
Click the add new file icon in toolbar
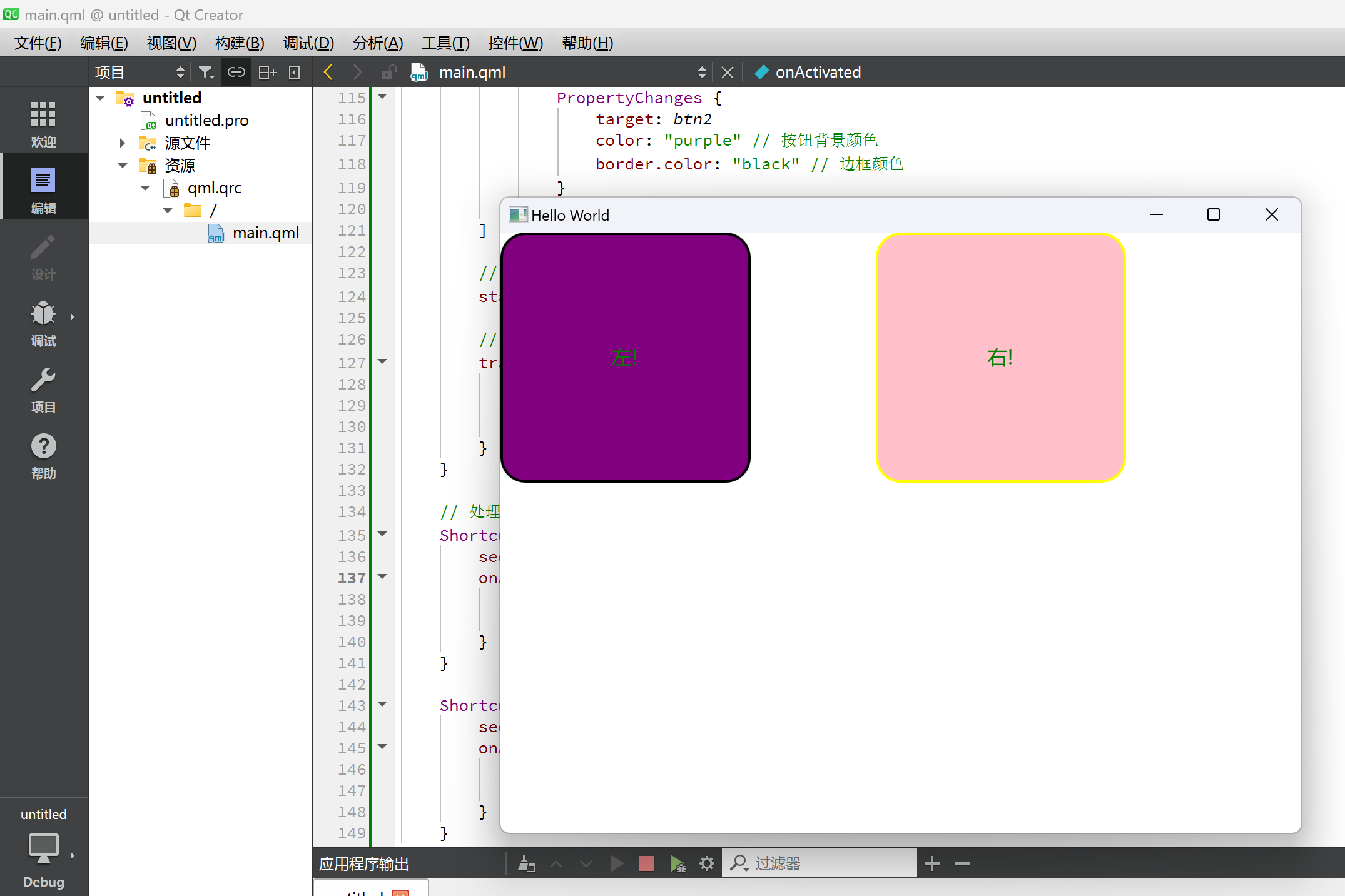pyautogui.click(x=265, y=72)
